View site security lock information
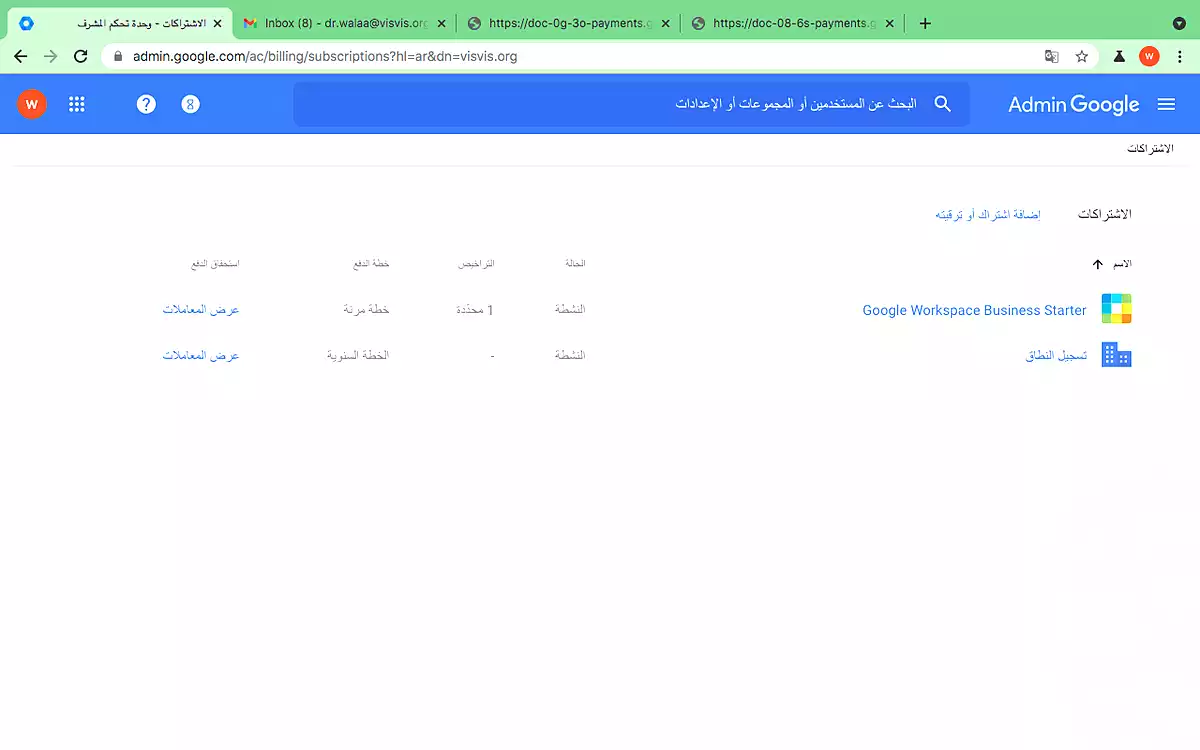This screenshot has height=750, width=1200. [x=119, y=56]
